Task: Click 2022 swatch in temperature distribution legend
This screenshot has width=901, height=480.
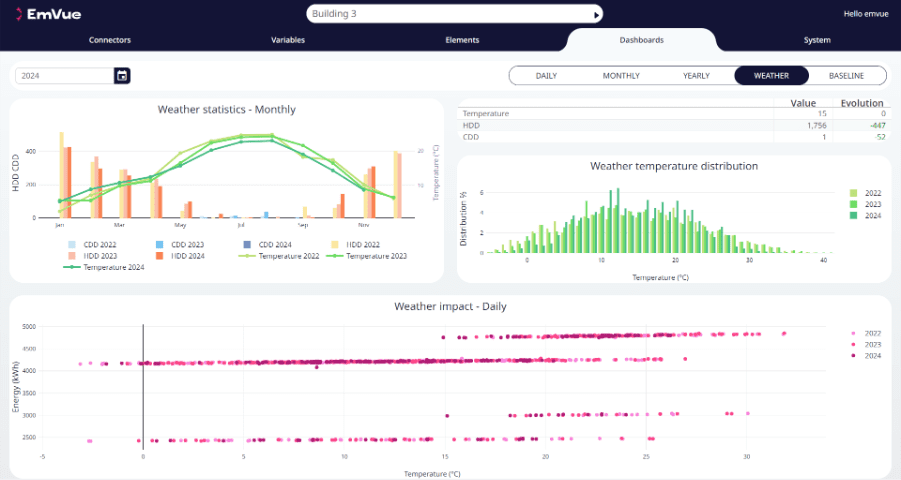Action: 853,192
